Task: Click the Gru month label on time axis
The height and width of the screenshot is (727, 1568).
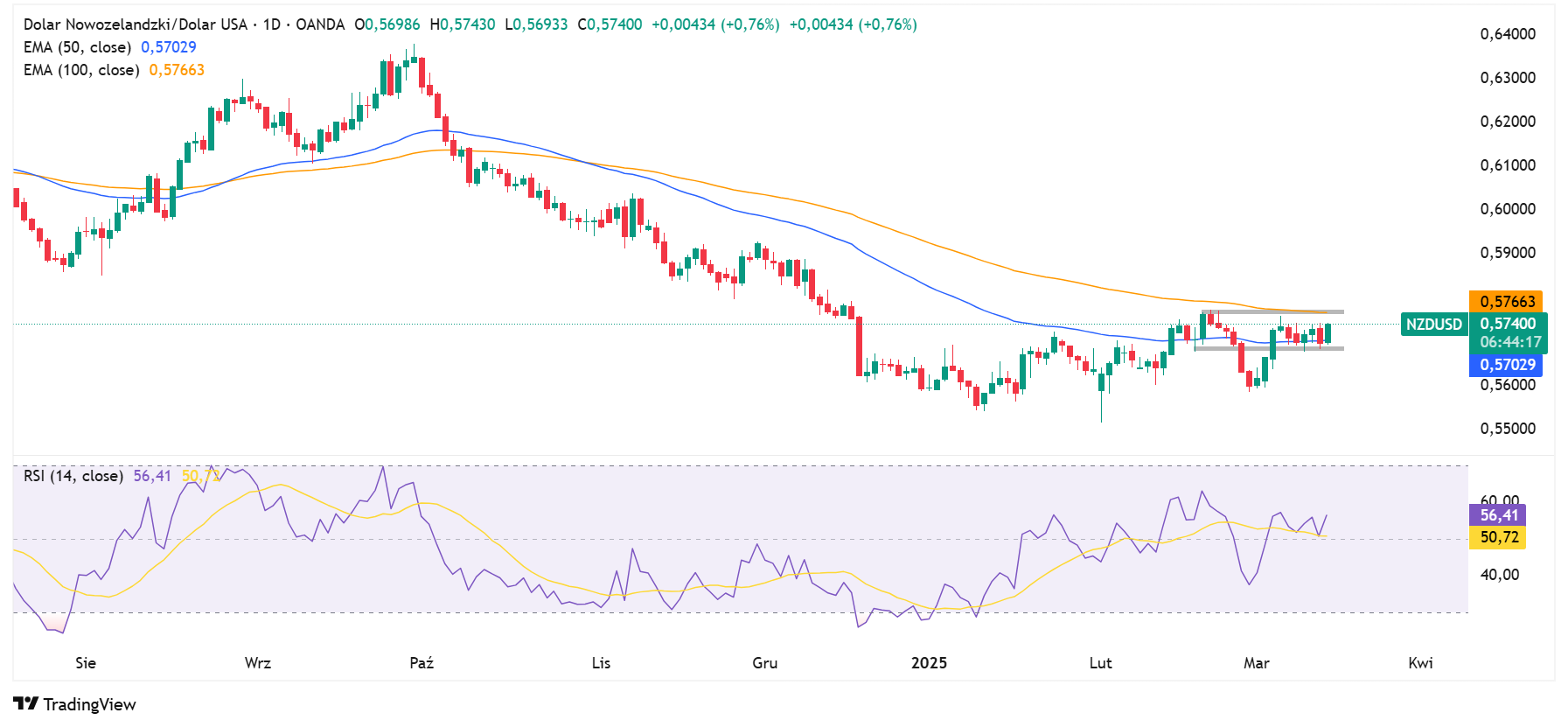Action: coord(765,663)
